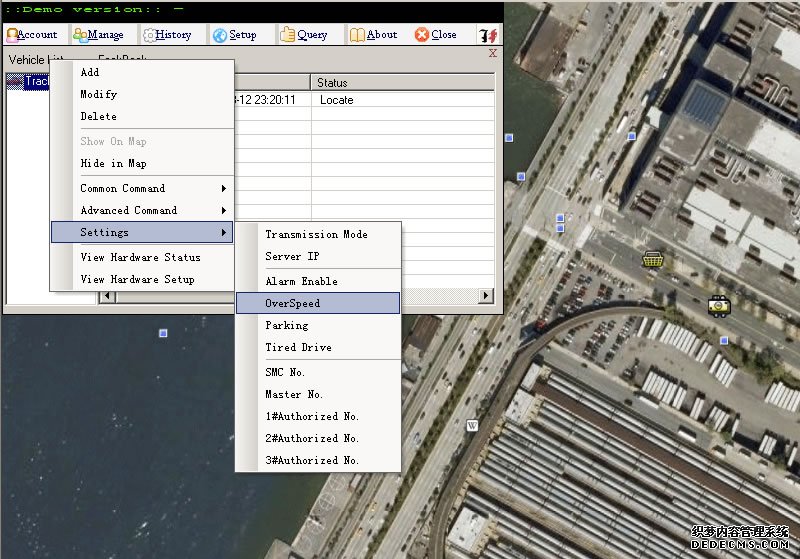800x559 pixels.
Task: Click the shopping basket marker on map
Action: [655, 260]
